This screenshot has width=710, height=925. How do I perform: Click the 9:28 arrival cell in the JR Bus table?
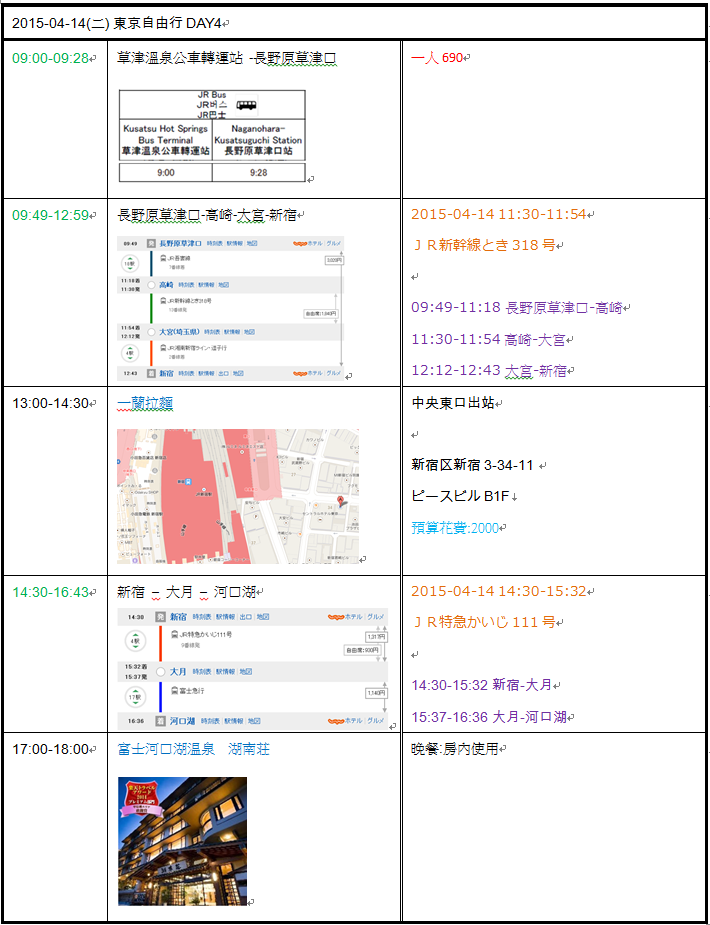(258, 173)
